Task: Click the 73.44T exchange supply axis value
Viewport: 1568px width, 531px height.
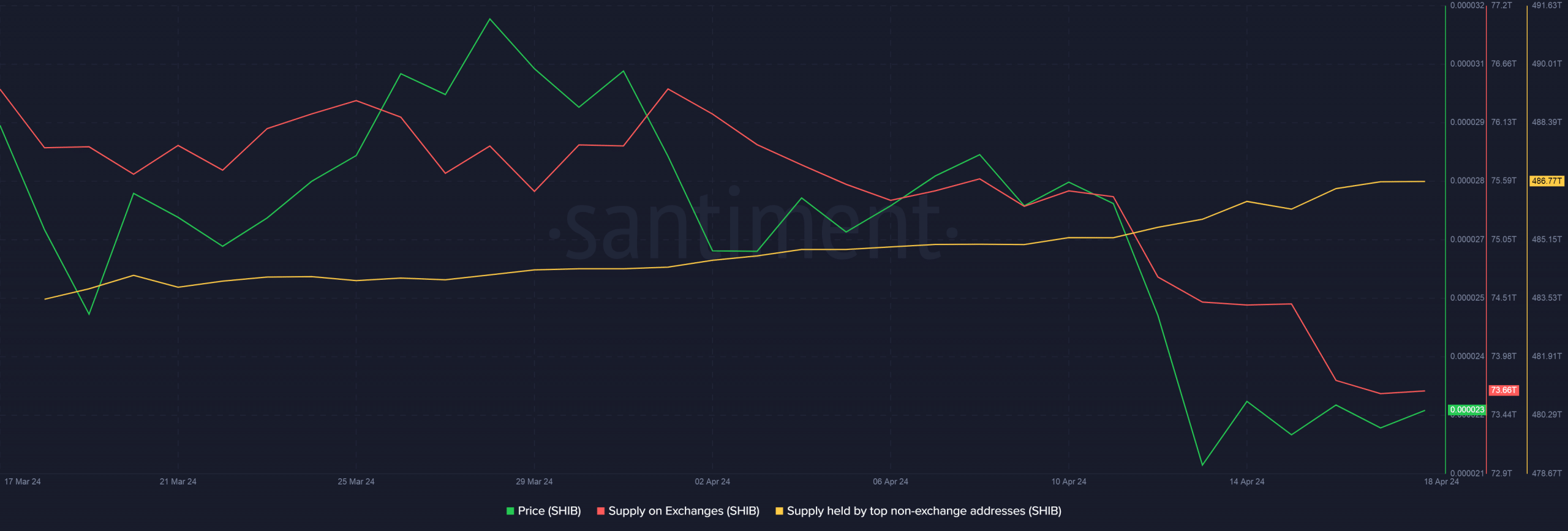Action: coord(1504,415)
